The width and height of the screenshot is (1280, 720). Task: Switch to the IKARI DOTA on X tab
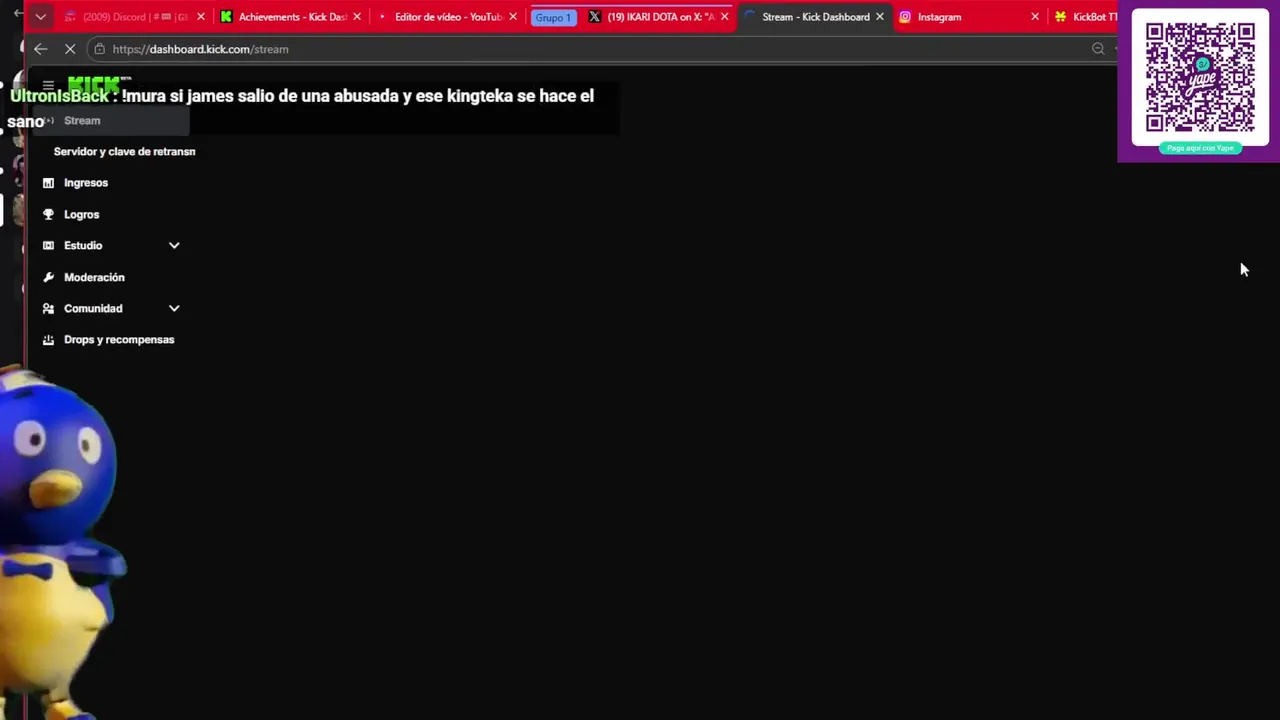click(658, 17)
